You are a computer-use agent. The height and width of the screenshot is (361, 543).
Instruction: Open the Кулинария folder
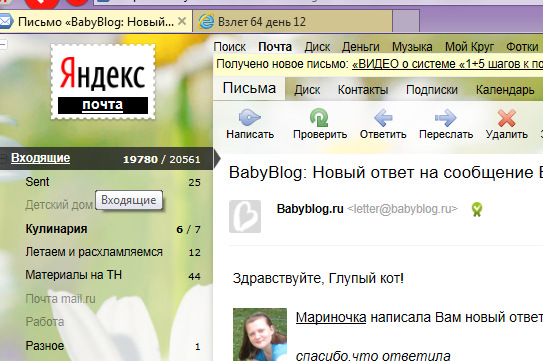(56, 229)
